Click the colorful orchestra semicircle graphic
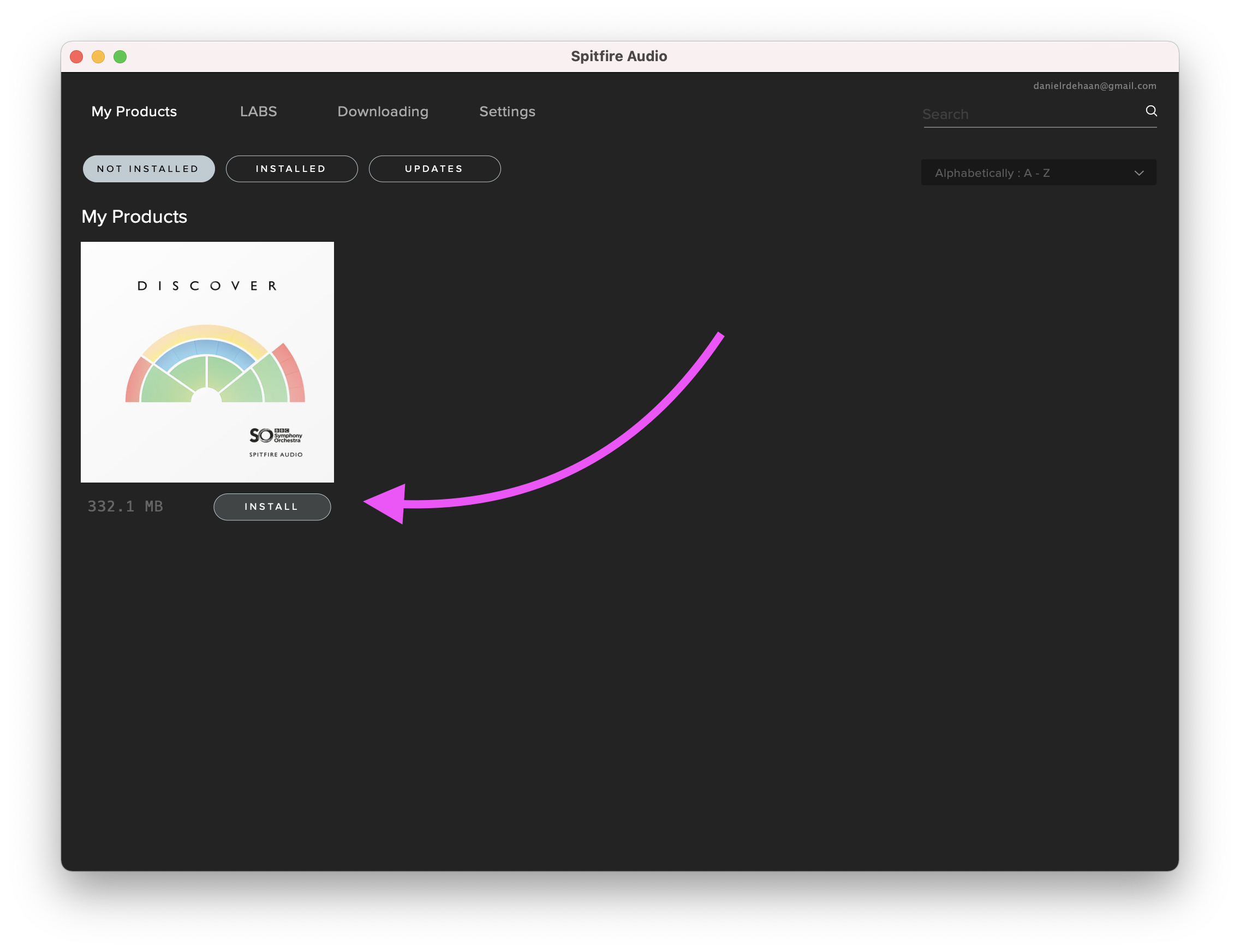The height and width of the screenshot is (952, 1240). point(214,366)
